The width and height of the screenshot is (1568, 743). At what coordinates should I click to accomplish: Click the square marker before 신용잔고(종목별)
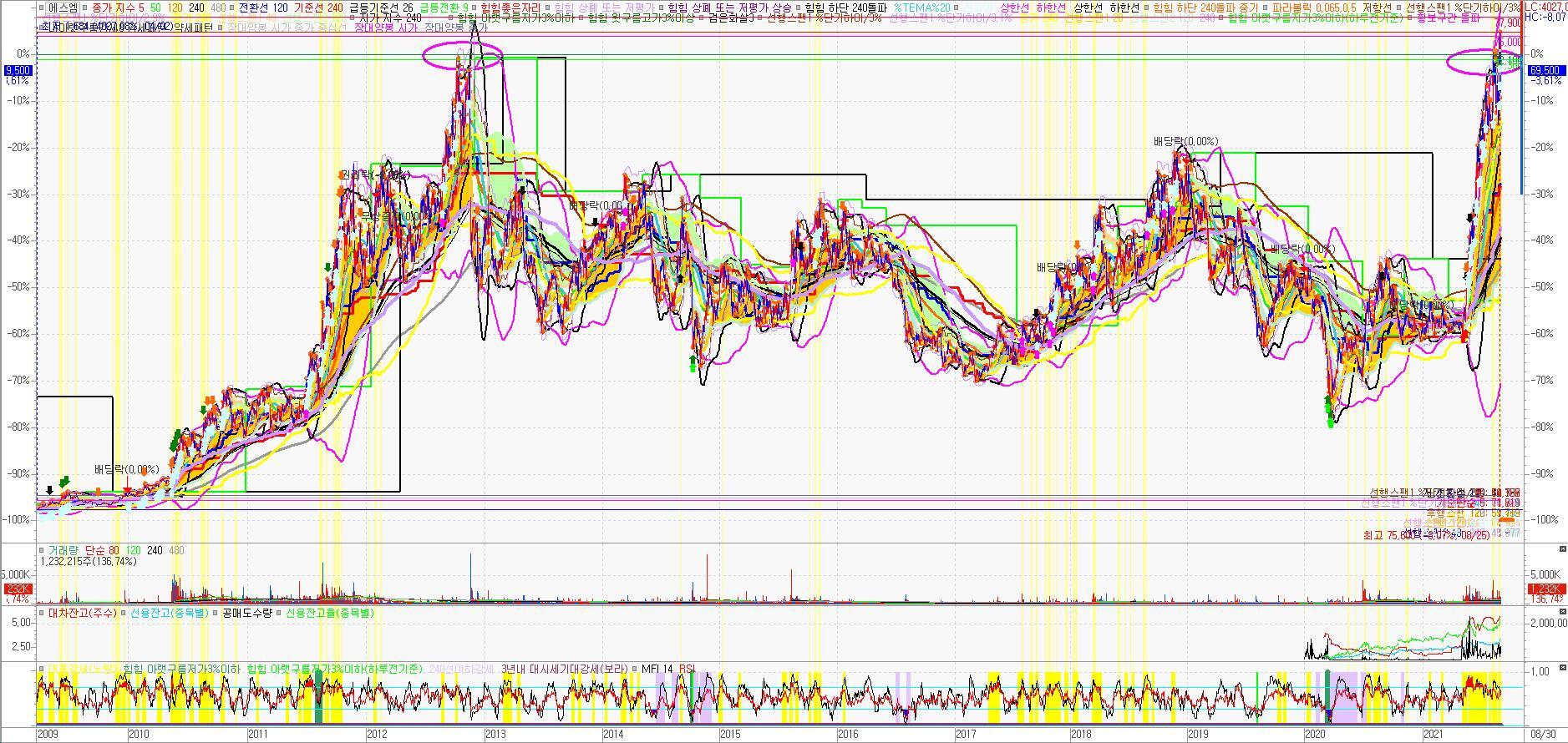124,613
